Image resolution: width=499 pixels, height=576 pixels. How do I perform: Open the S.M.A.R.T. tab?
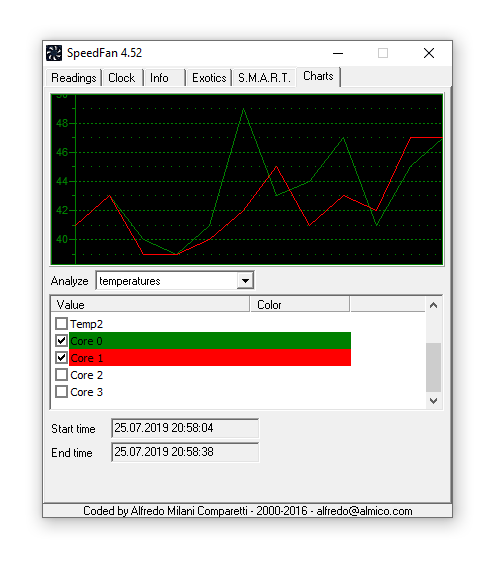point(264,78)
